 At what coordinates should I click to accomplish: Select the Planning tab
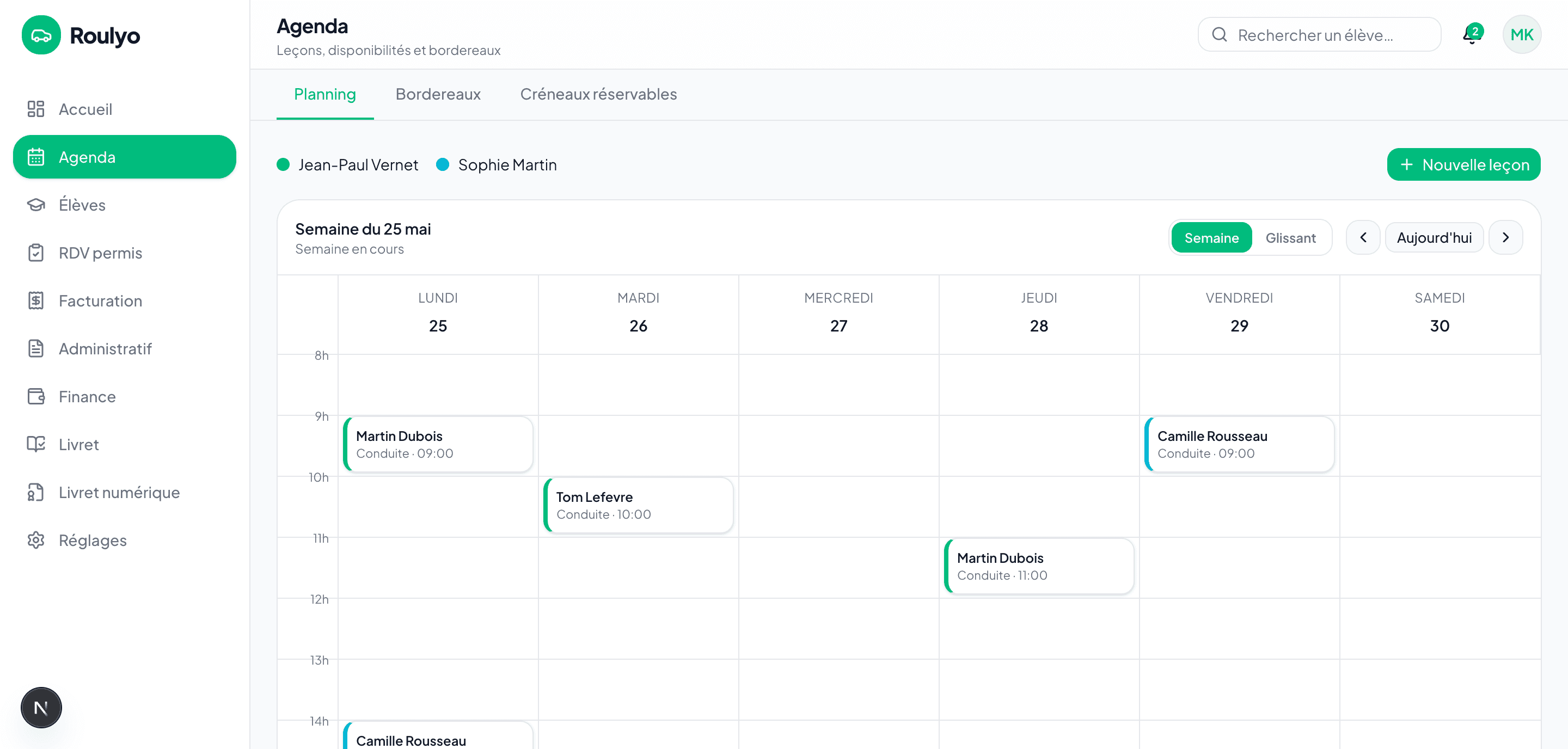pyautogui.click(x=325, y=94)
